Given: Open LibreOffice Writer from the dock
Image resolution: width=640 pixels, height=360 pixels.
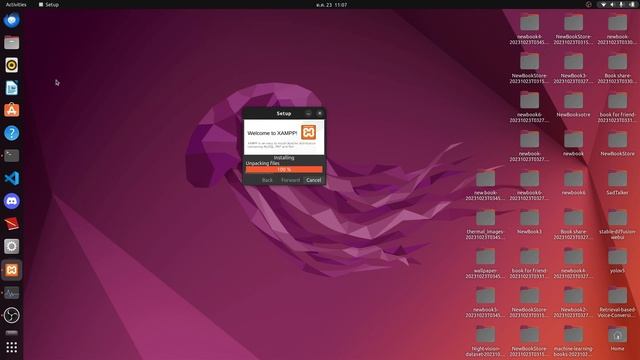Looking at the screenshot, I should point(11,88).
